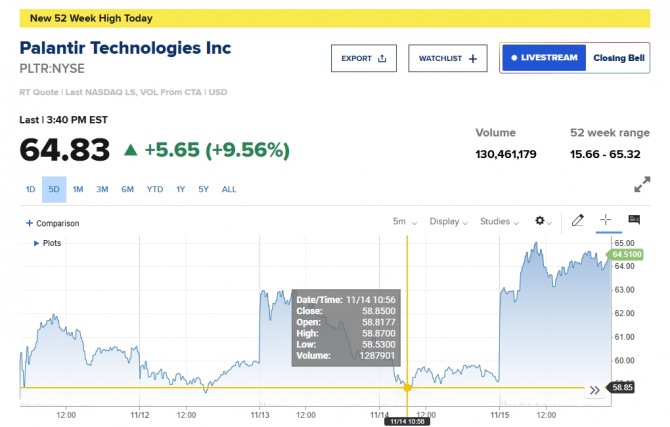Expand the Plots section
Screen dimensions: 670x427
[x=38, y=243]
